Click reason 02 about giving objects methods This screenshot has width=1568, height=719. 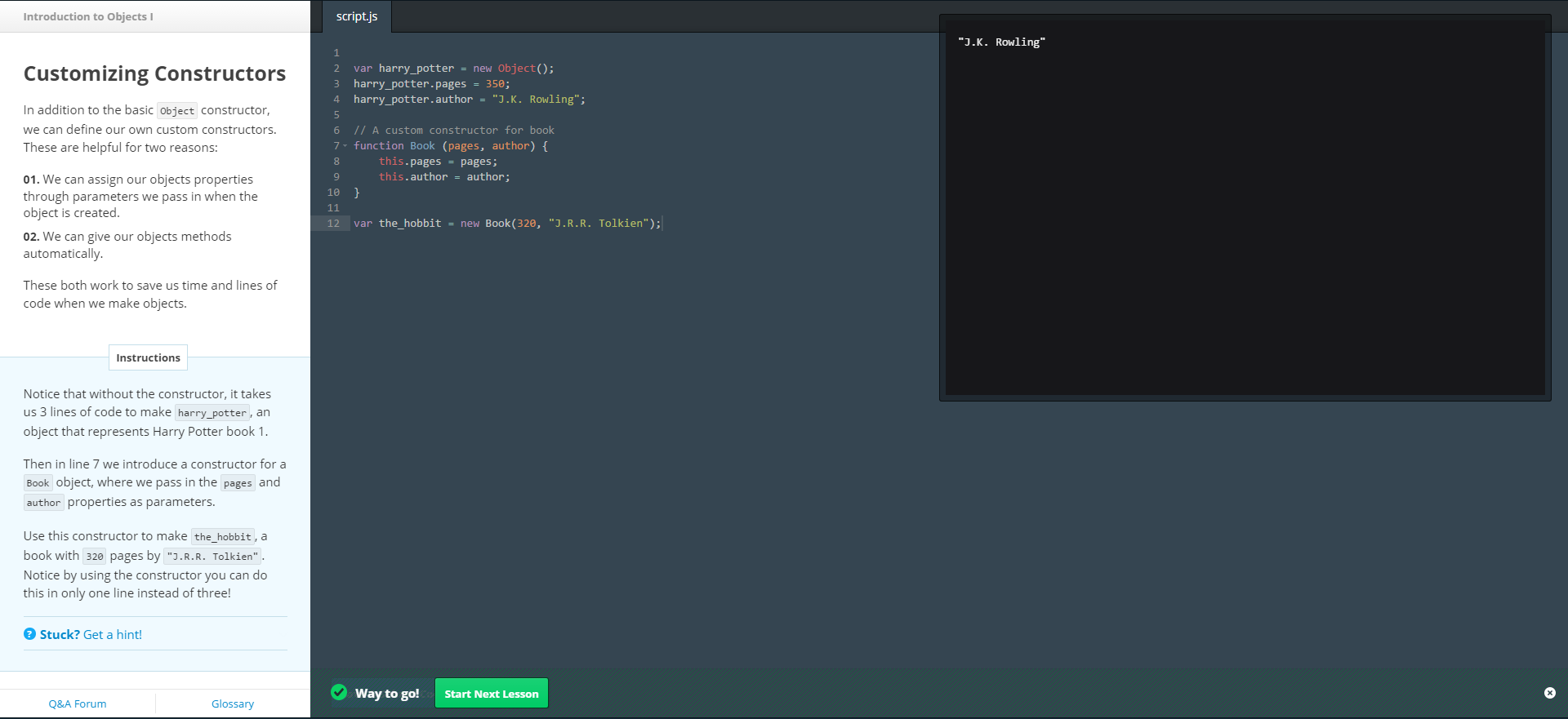pyautogui.click(x=127, y=245)
